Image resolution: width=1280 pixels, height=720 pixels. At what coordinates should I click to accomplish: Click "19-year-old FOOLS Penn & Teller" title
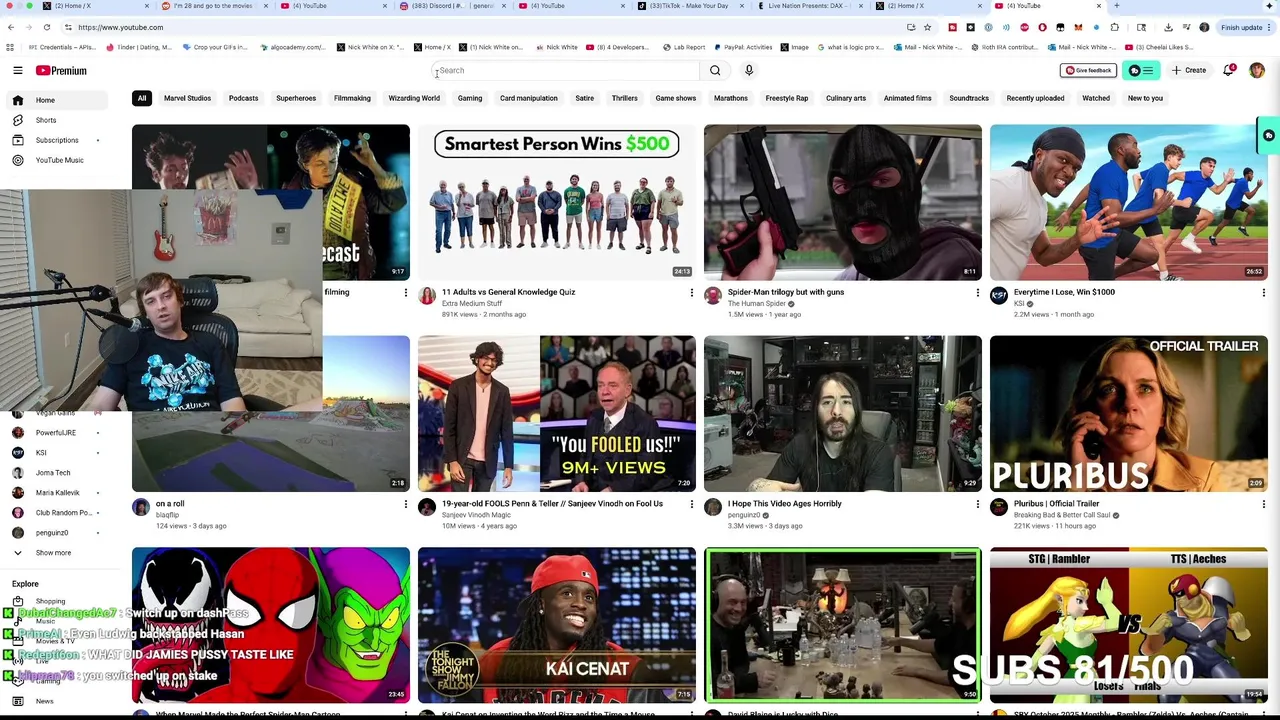pyautogui.click(x=552, y=504)
